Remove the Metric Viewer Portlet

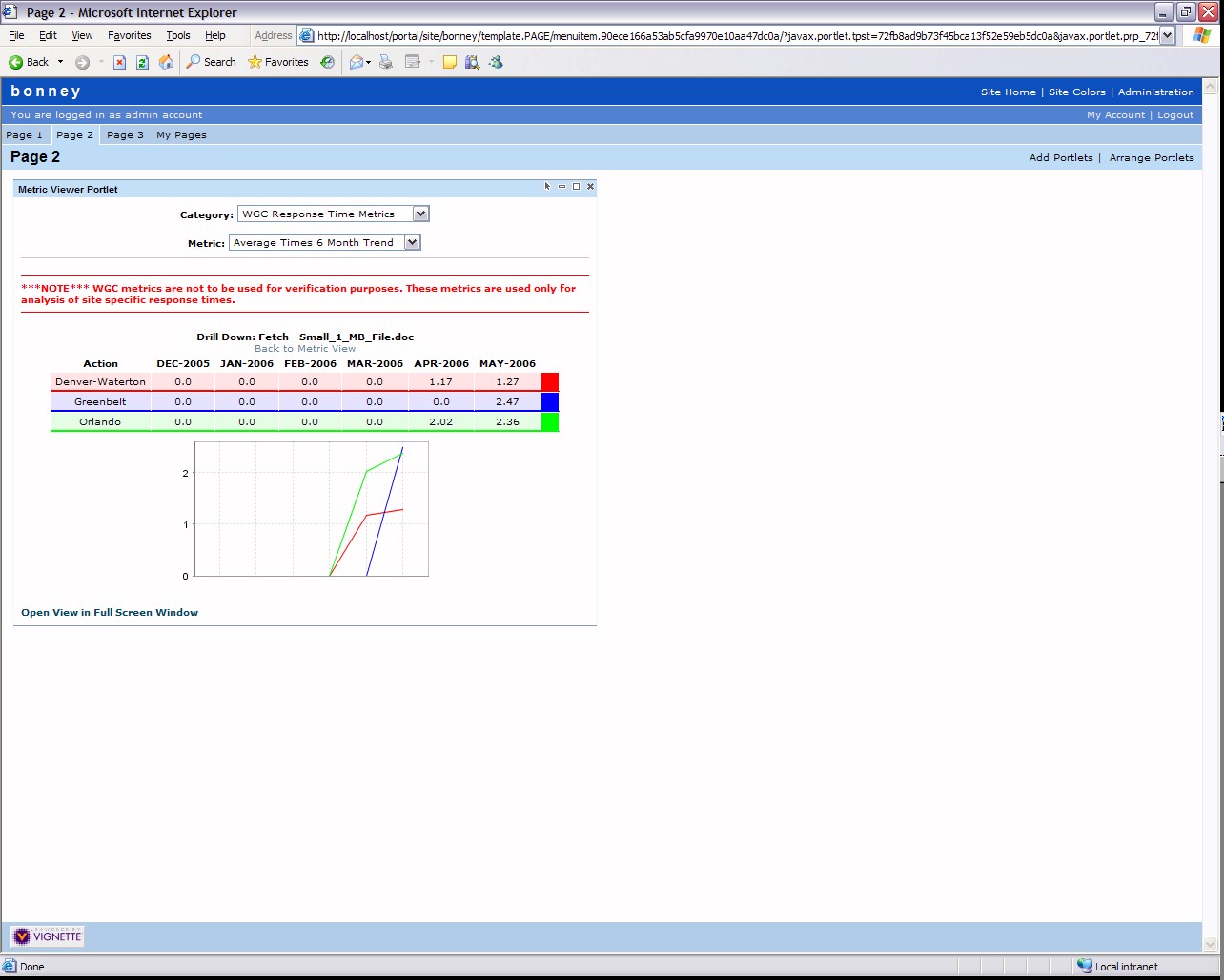tap(590, 187)
